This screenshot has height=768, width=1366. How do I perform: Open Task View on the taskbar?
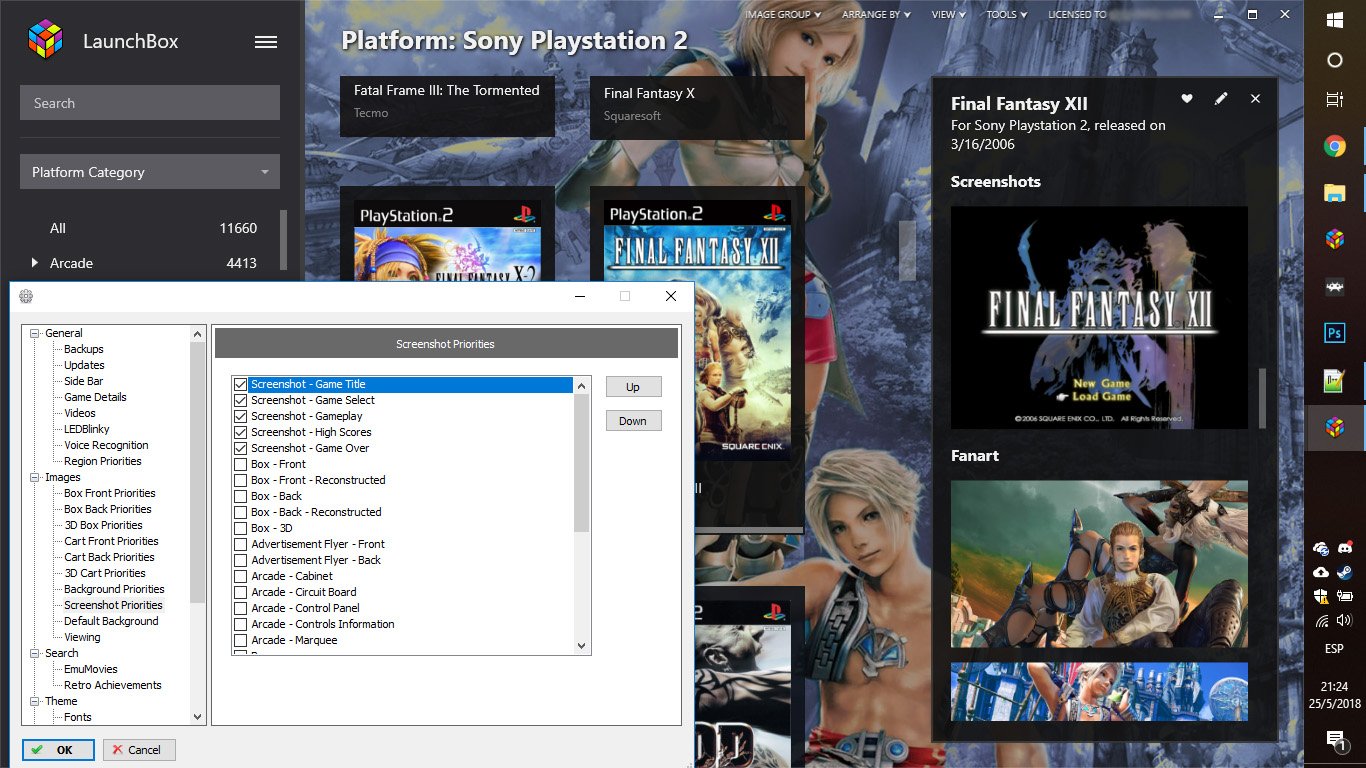[1335, 100]
